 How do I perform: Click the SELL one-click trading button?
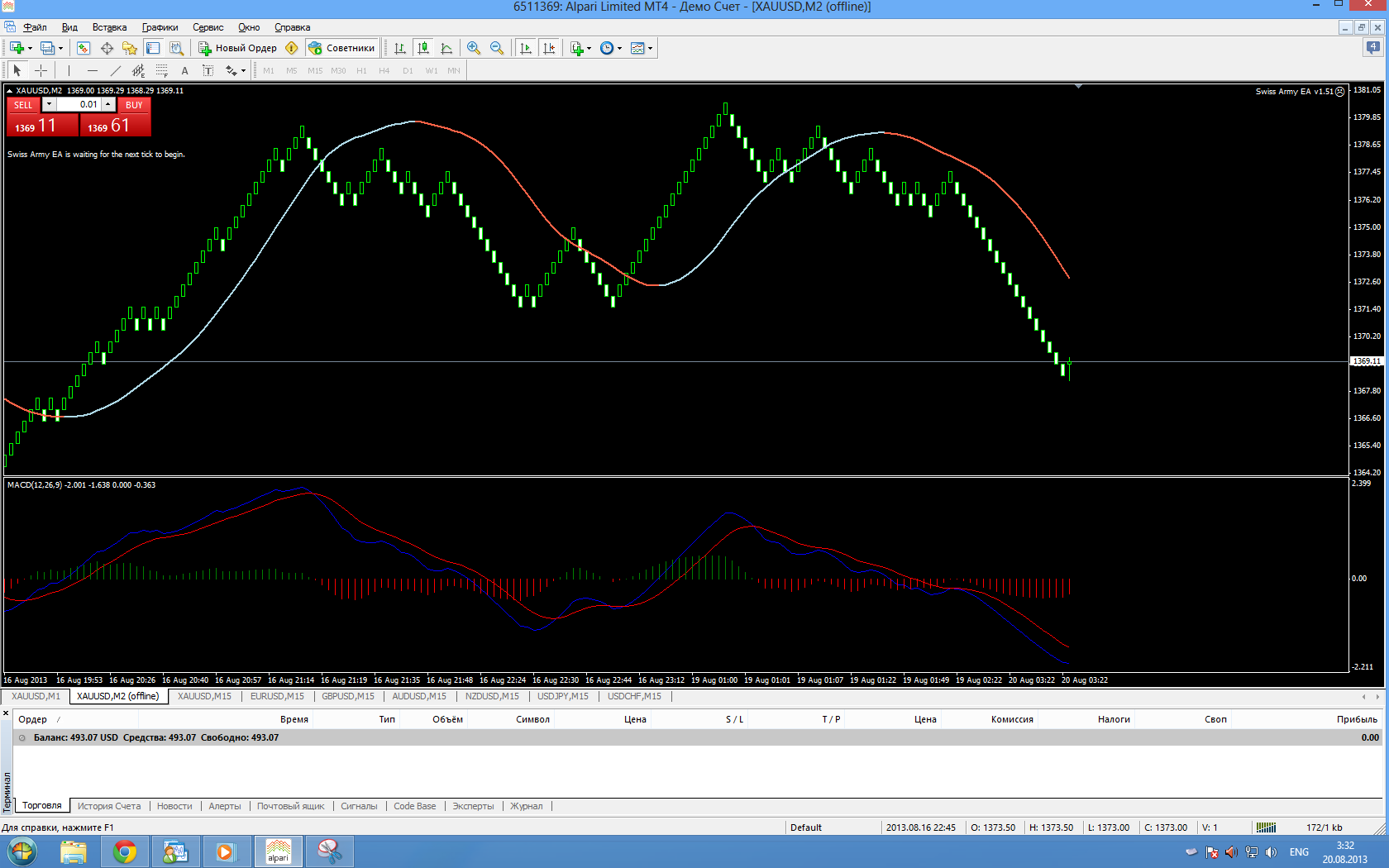tap(23, 105)
